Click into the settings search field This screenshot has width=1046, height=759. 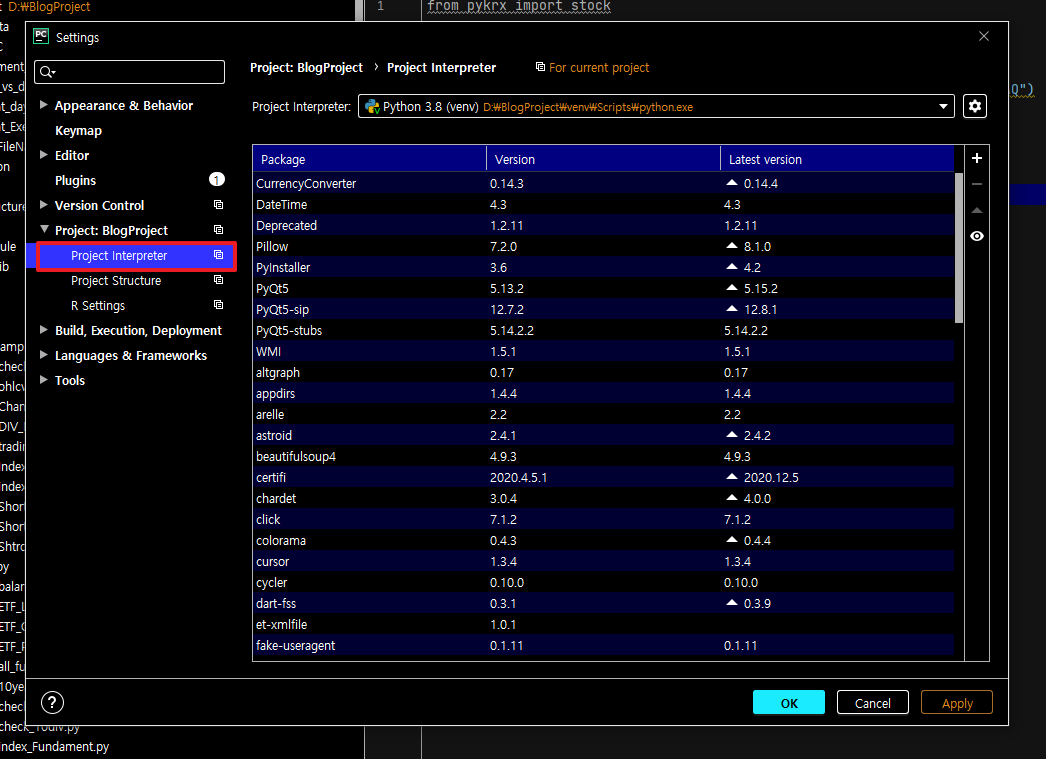(x=129, y=72)
